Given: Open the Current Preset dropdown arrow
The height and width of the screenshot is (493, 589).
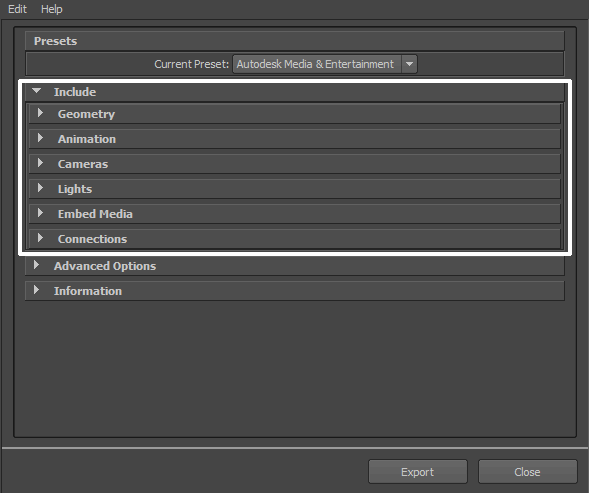Looking at the screenshot, I should (409, 64).
